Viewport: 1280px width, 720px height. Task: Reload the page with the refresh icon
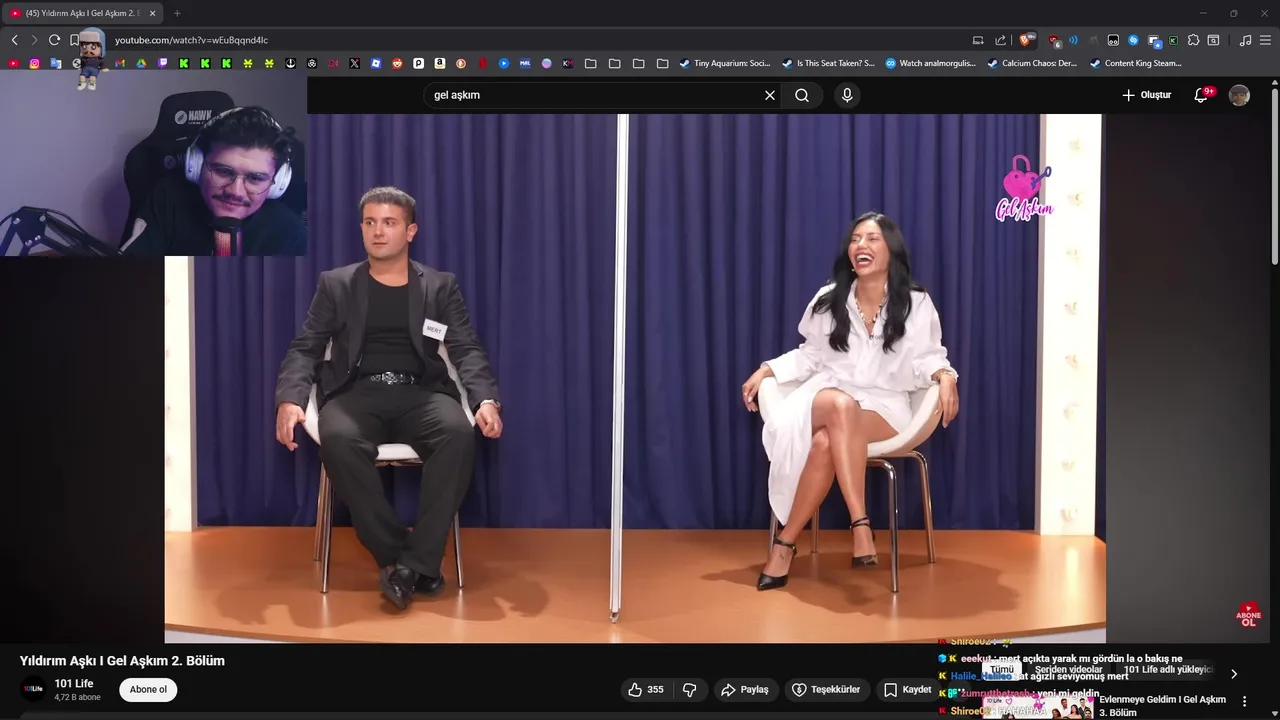(54, 40)
